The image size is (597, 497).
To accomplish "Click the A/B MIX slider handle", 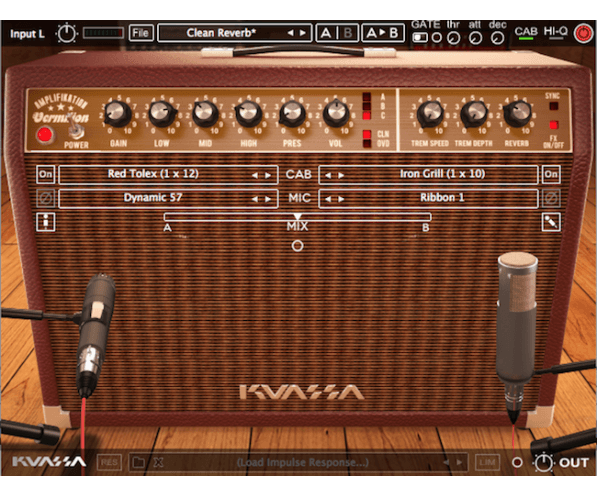I will tap(297, 217).
